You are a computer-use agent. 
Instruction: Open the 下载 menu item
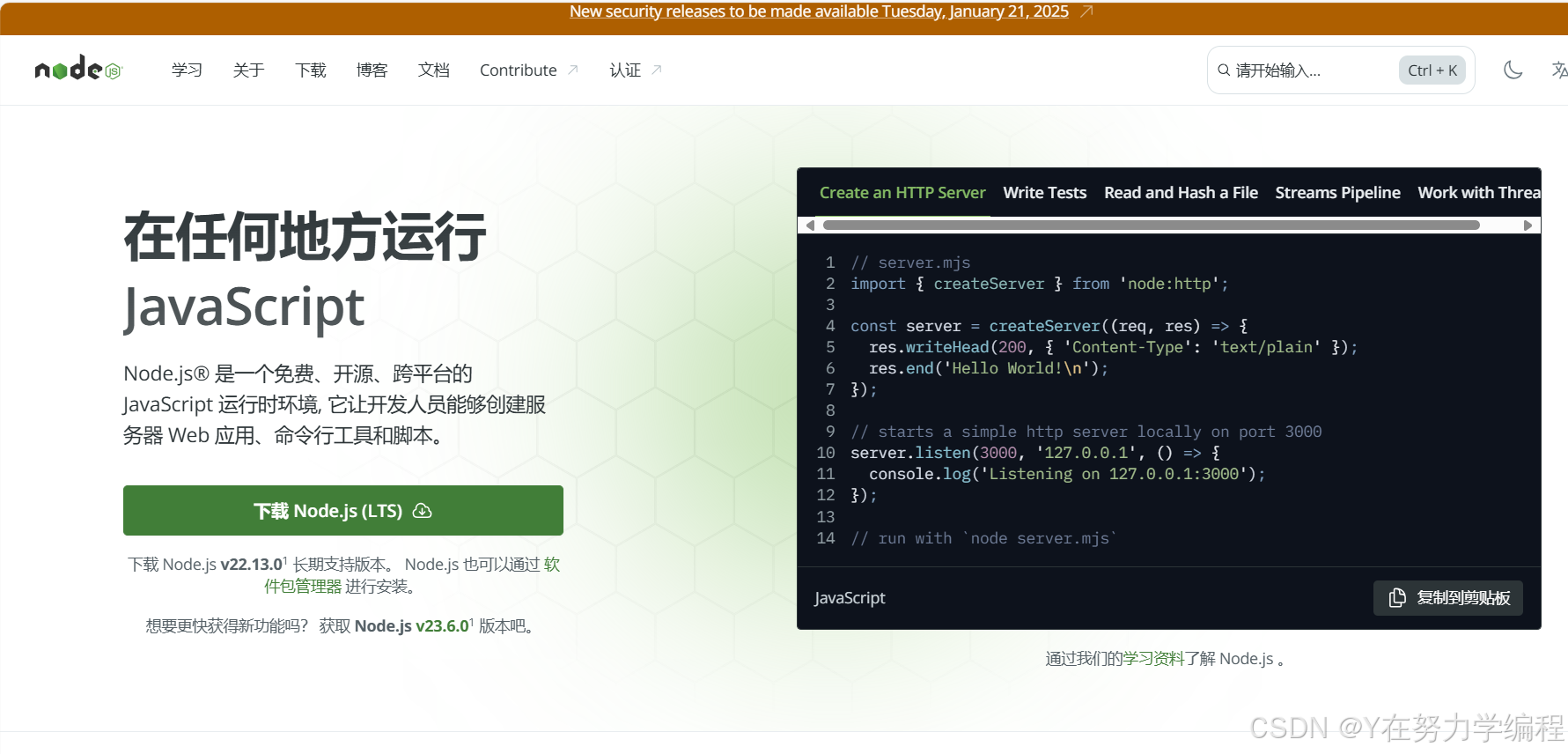coord(310,70)
